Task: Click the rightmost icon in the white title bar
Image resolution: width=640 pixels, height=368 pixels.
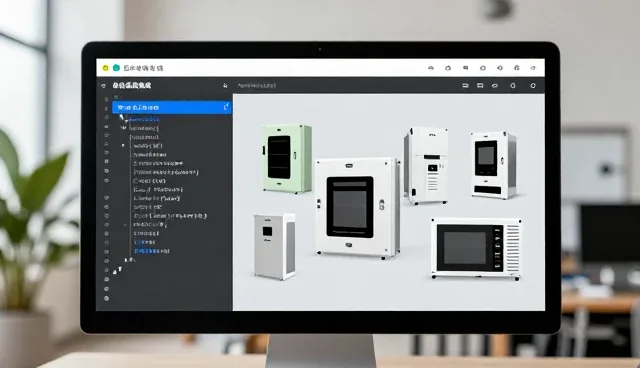Action: point(533,68)
